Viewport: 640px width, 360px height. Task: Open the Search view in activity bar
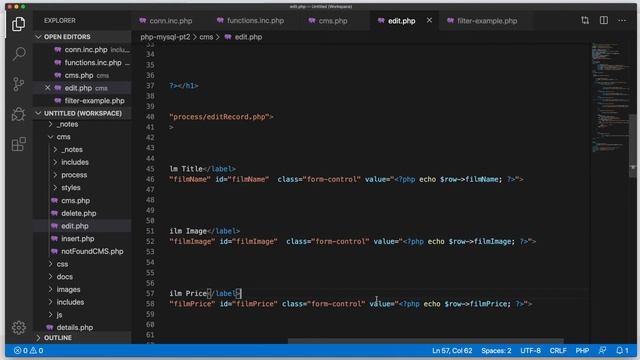click(x=18, y=54)
